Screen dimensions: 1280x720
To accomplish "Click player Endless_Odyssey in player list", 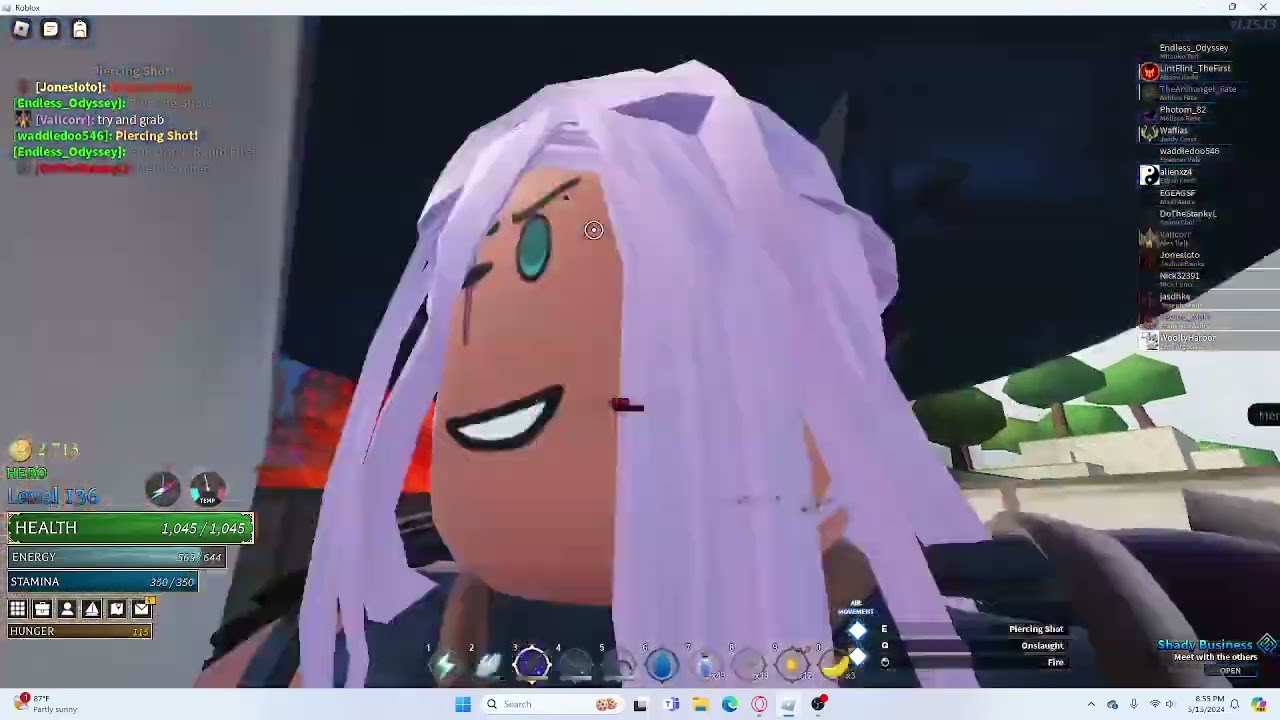I will [1194, 48].
